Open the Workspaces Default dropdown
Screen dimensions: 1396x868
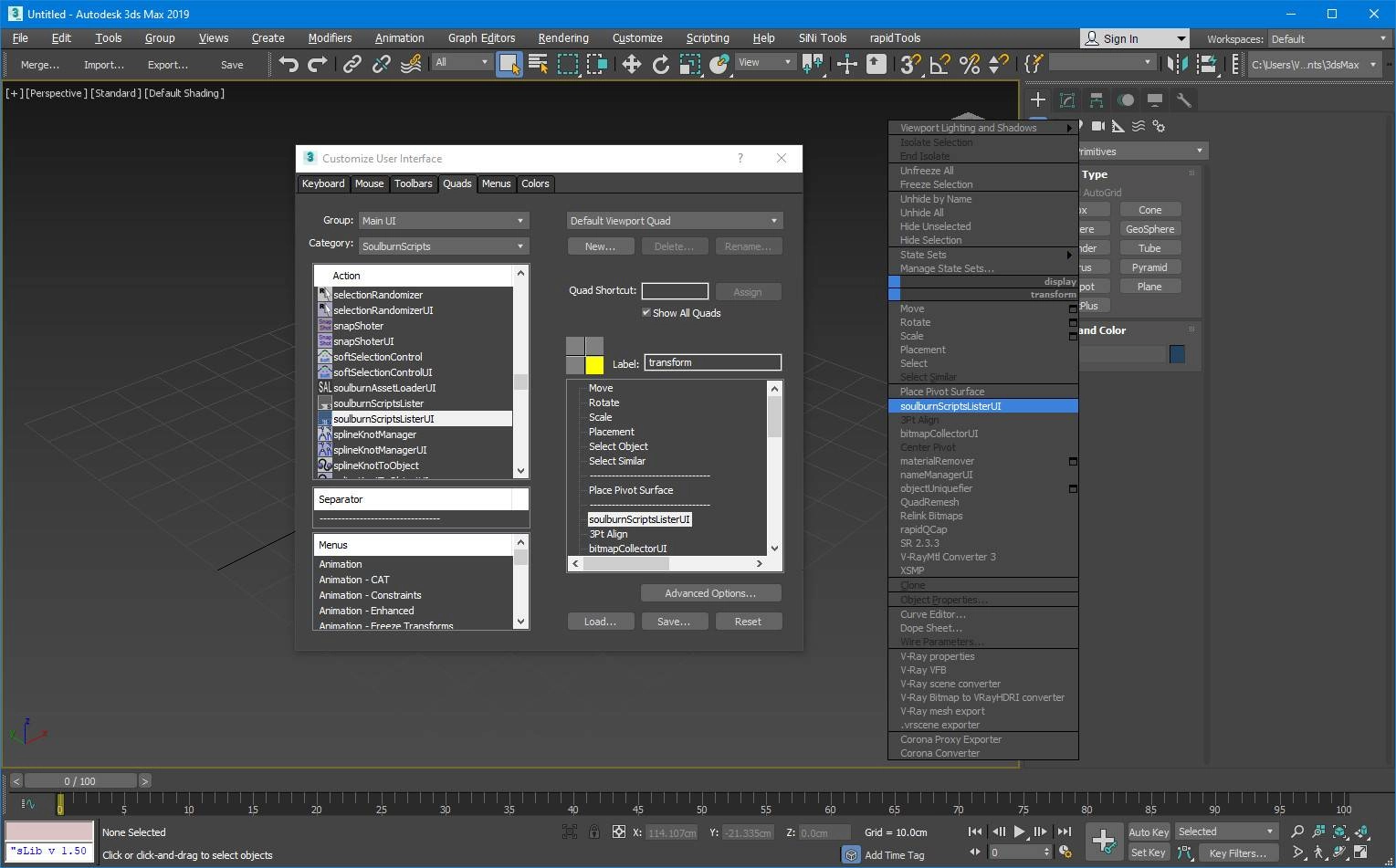(x=1329, y=39)
